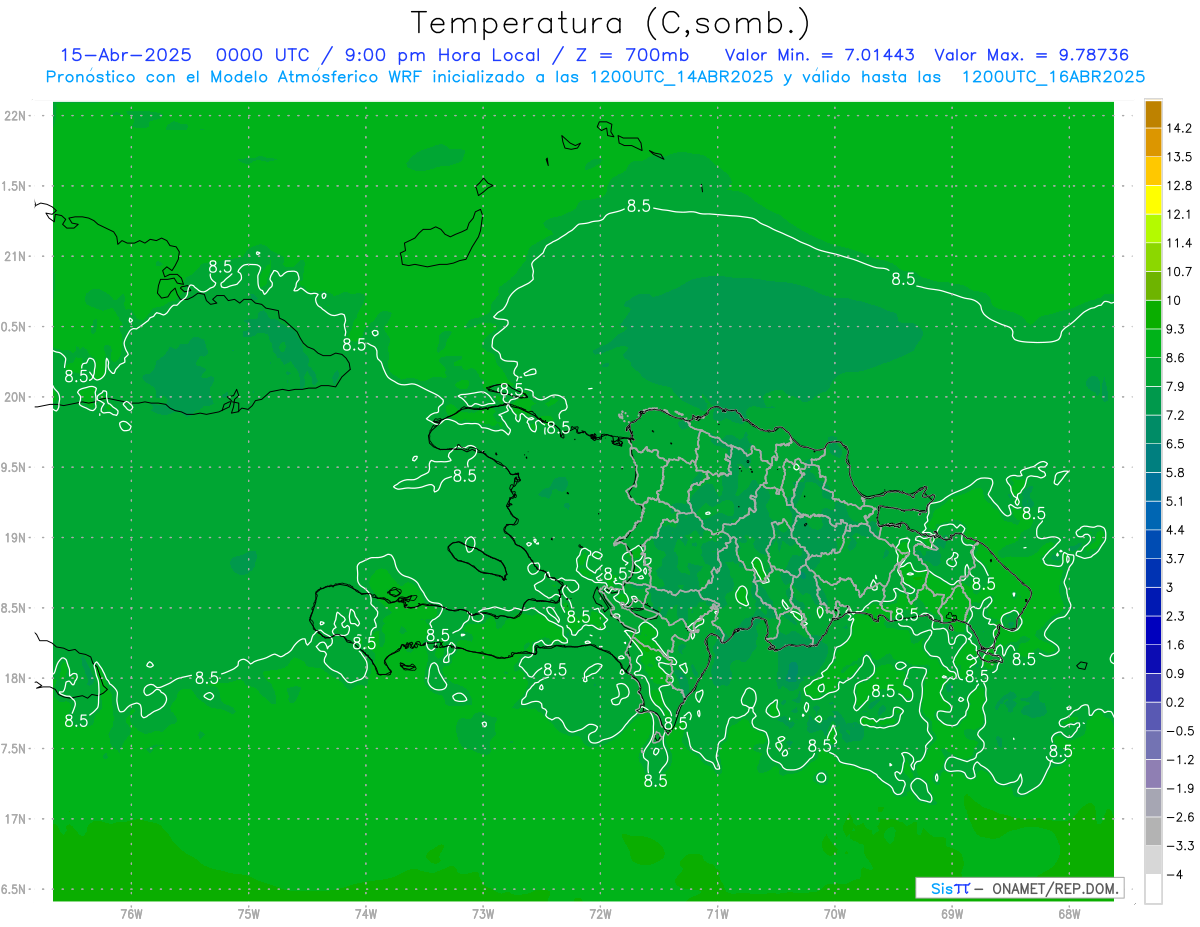Click the '70W' longitude axis label
The width and height of the screenshot is (1200, 927).
(834, 914)
